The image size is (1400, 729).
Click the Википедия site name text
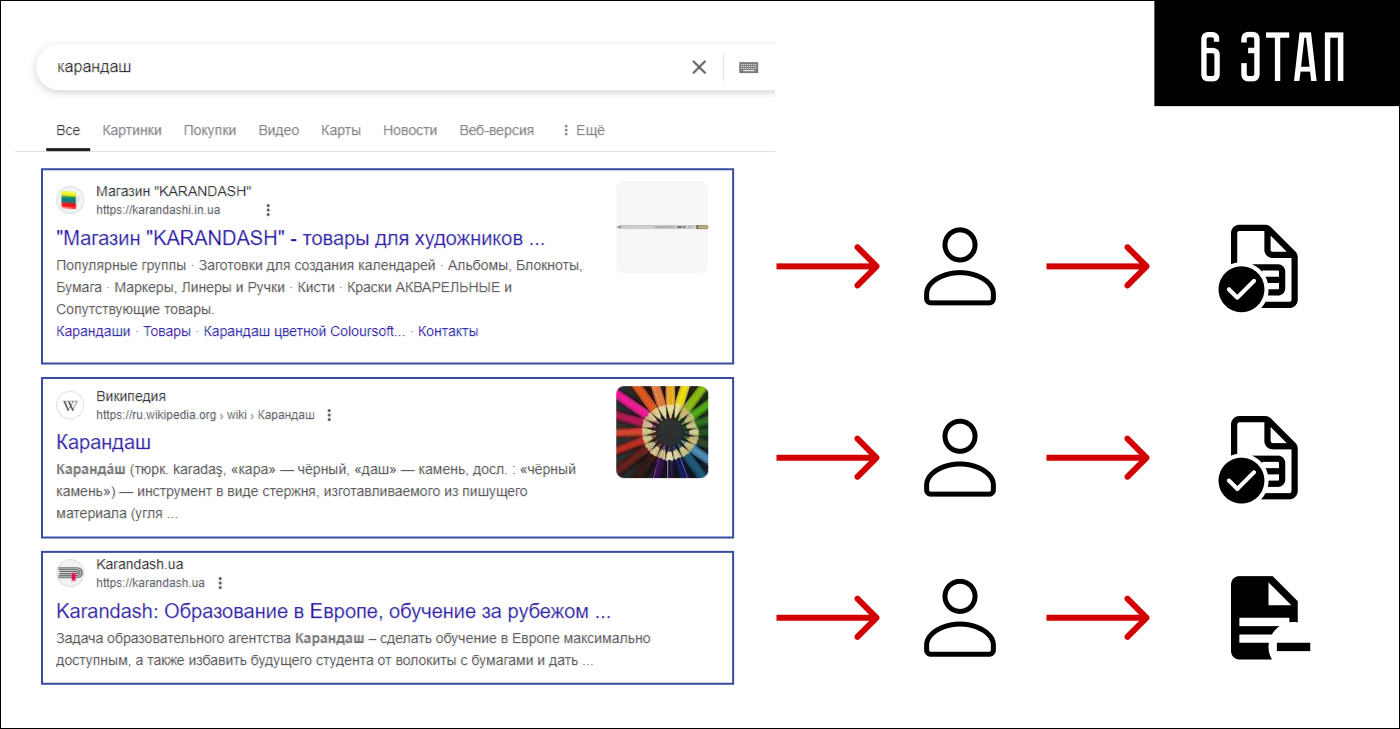point(131,396)
